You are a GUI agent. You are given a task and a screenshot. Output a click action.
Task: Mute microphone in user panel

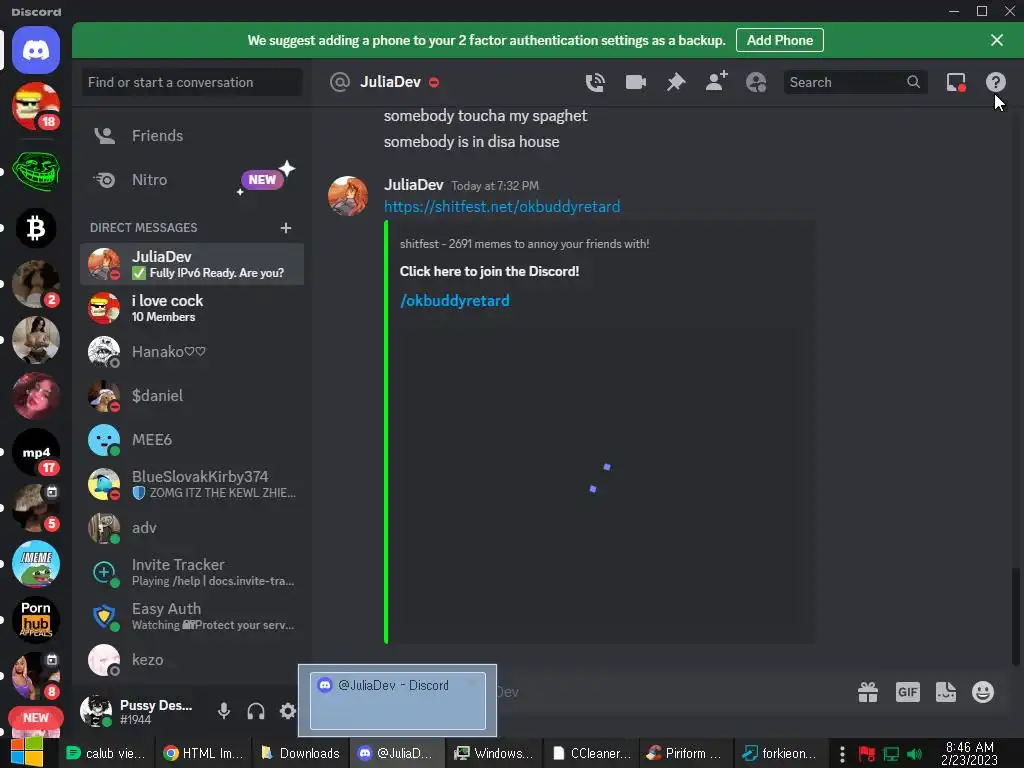pos(223,711)
